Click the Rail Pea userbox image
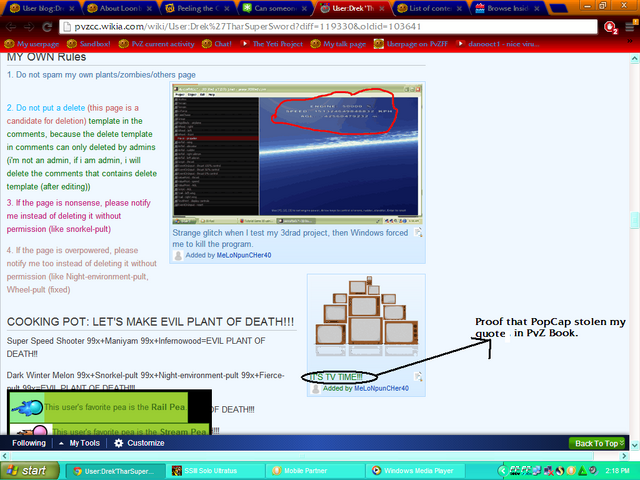The image size is (640, 480). point(27,407)
